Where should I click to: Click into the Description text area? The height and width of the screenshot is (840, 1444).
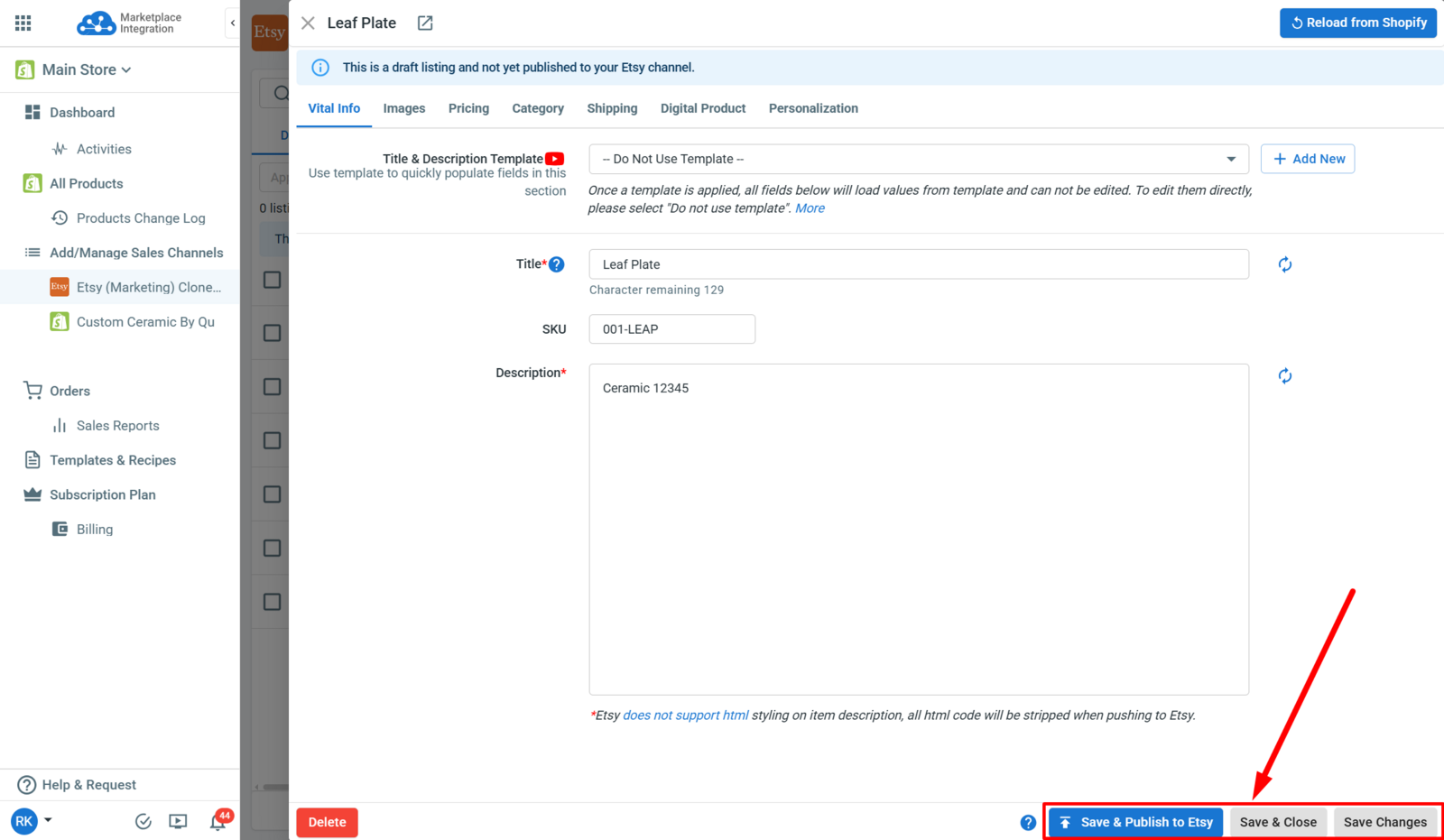point(919,530)
